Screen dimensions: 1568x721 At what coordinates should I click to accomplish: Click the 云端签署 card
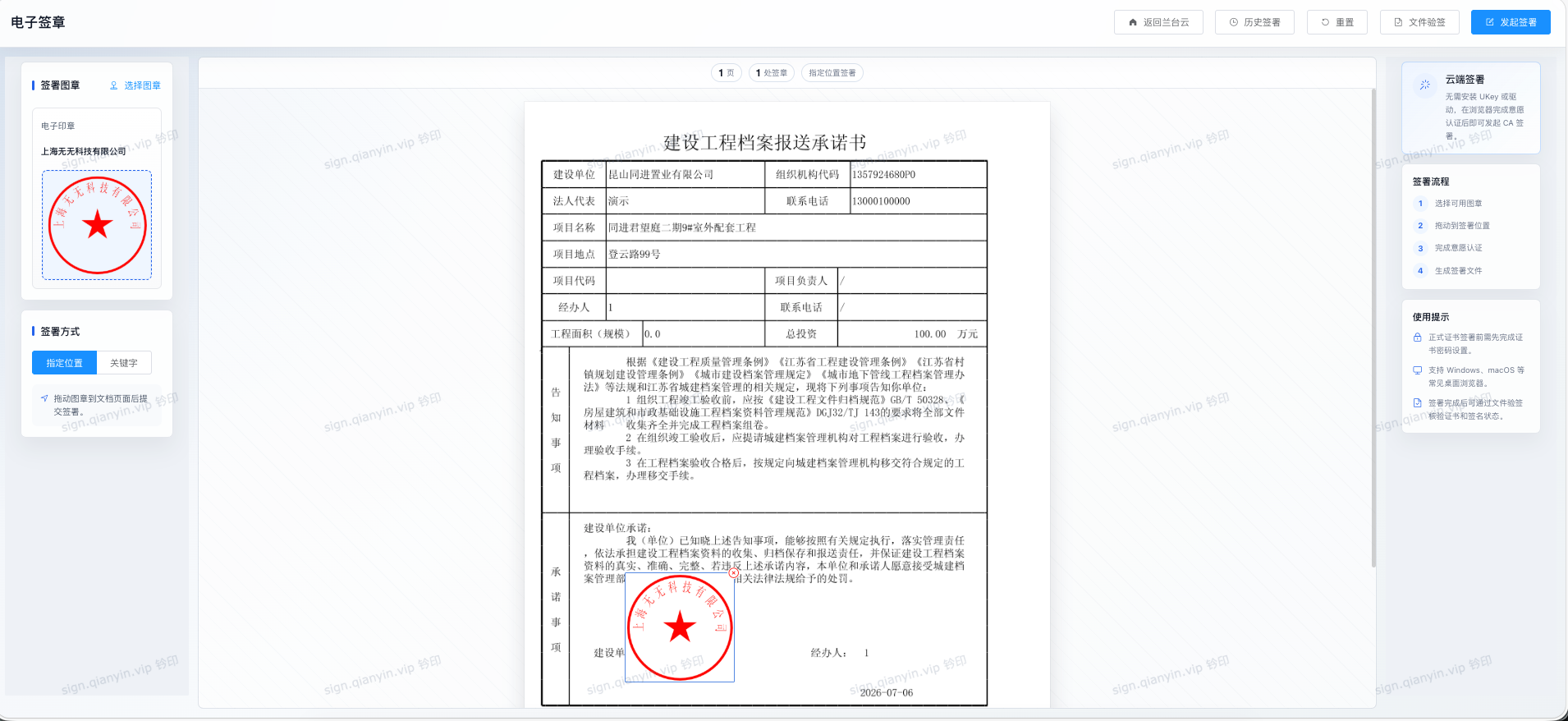(x=1471, y=108)
